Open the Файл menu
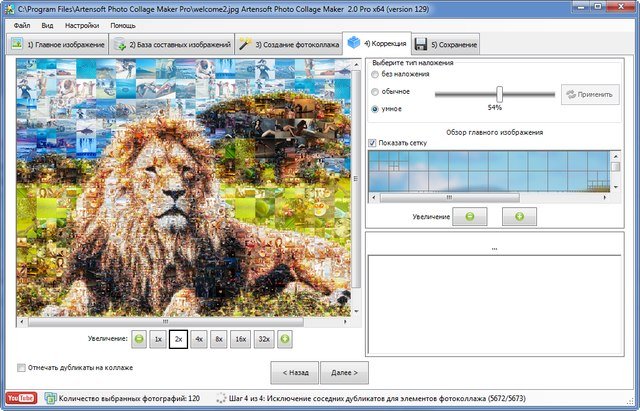The width and height of the screenshot is (640, 411). point(22,25)
